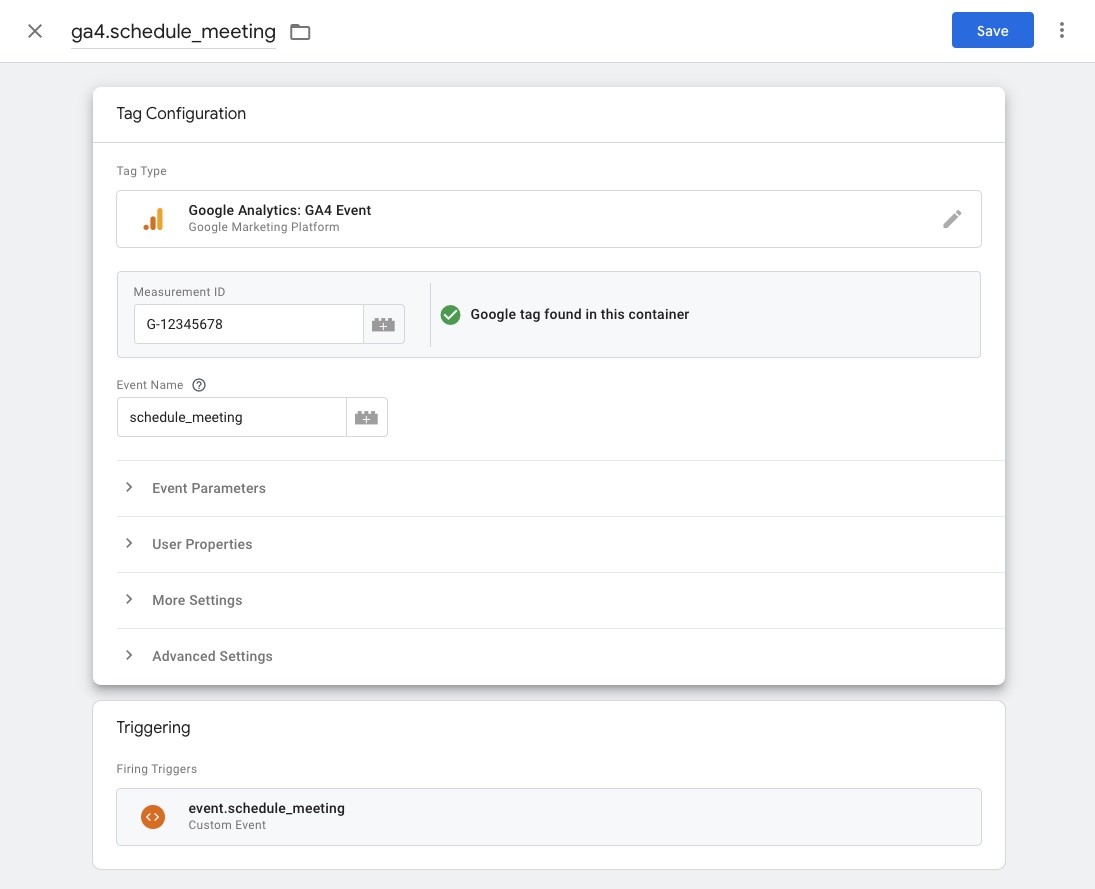1095x889 pixels.
Task: Close the tag editor with X icon
Action: click(35, 31)
